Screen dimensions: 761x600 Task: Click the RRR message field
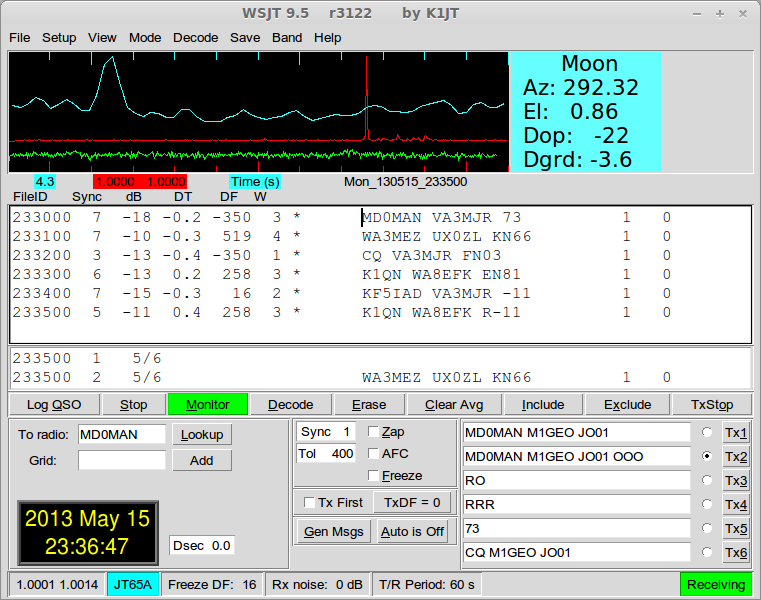point(577,504)
